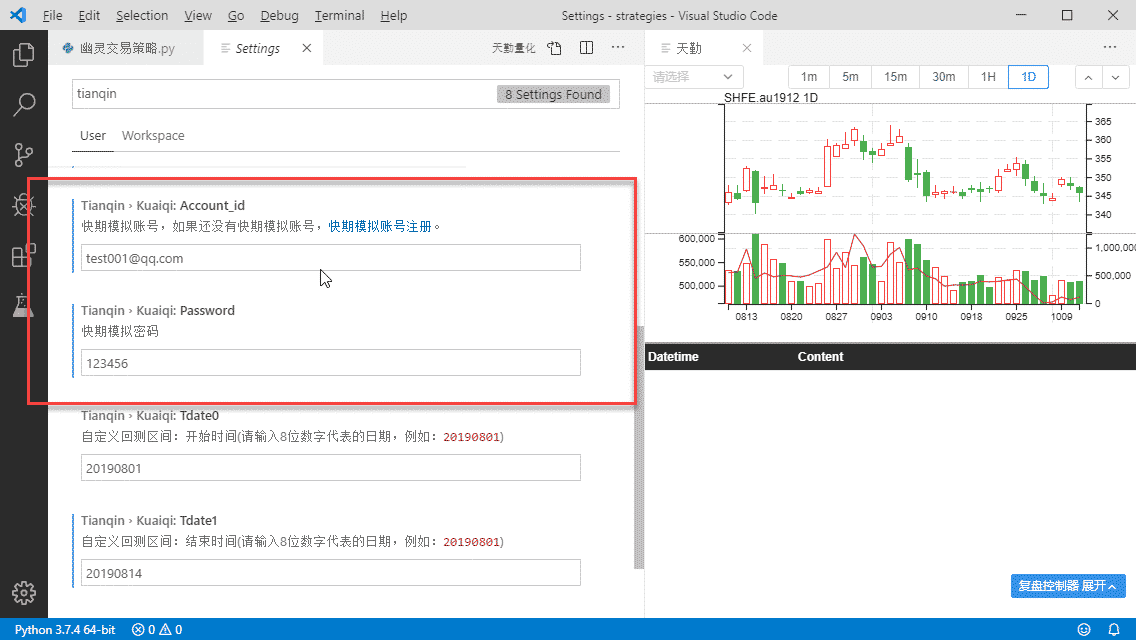Click the Content column header
The height and width of the screenshot is (640, 1136).
(820, 357)
